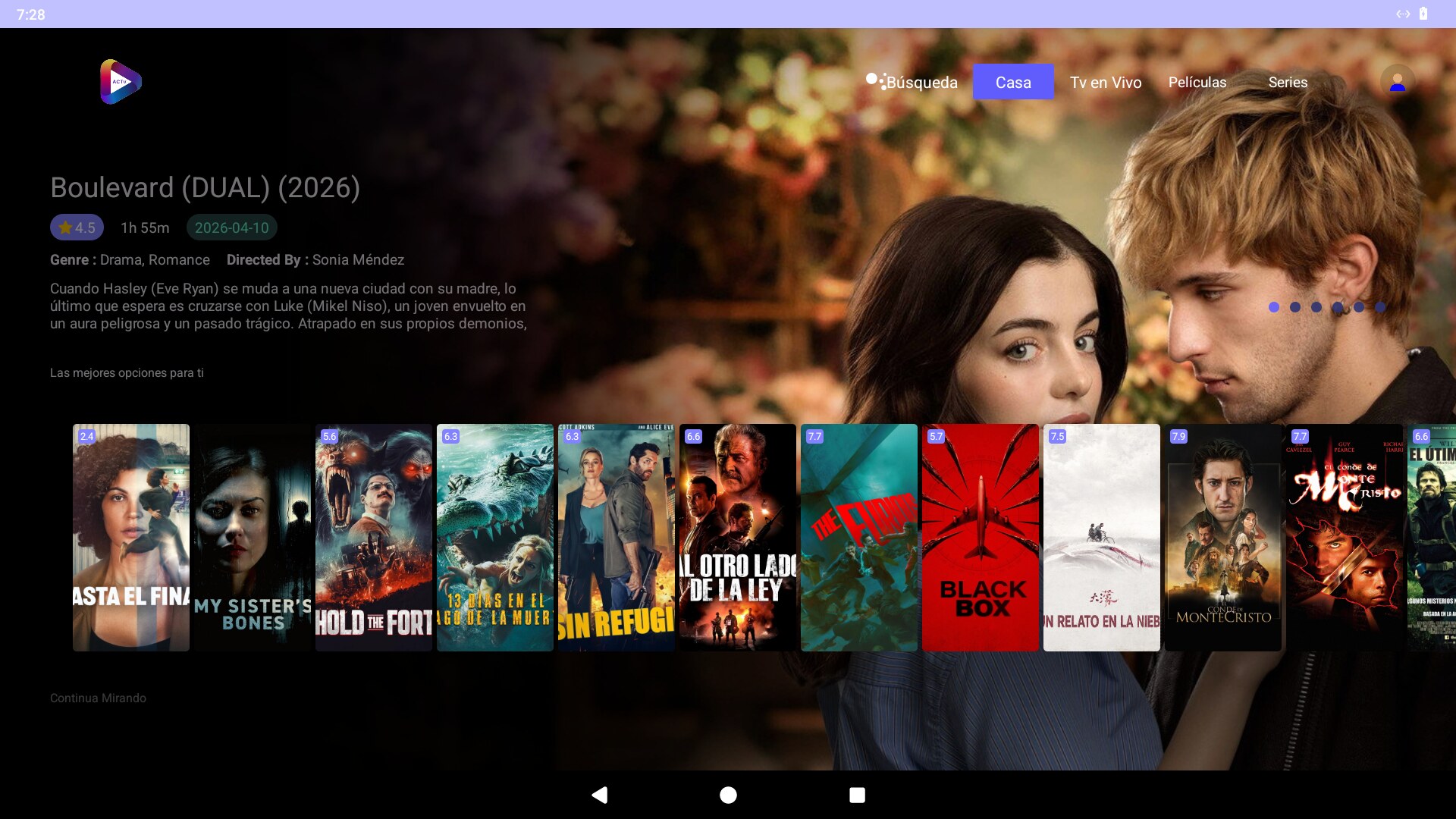Image resolution: width=1456 pixels, height=819 pixels.
Task: Open the Hasta el Final poster
Action: pyautogui.click(x=131, y=537)
